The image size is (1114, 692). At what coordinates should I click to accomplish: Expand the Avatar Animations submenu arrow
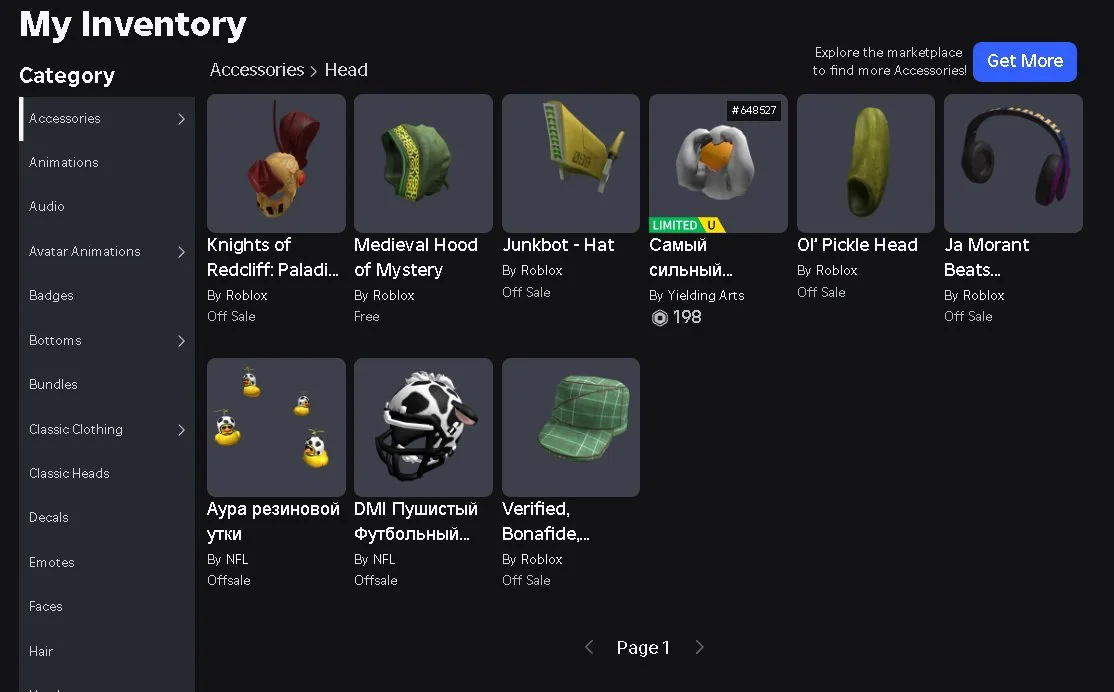181,252
